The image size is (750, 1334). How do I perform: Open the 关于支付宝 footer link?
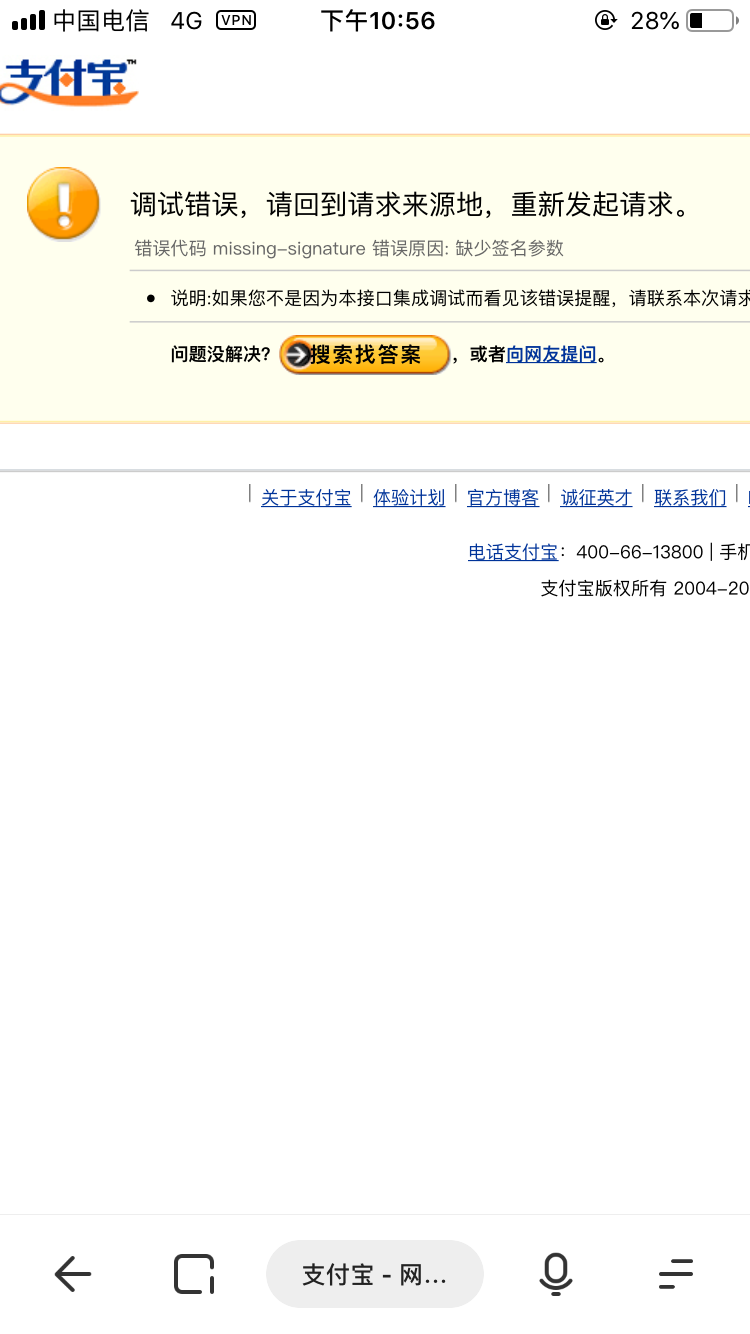click(306, 498)
